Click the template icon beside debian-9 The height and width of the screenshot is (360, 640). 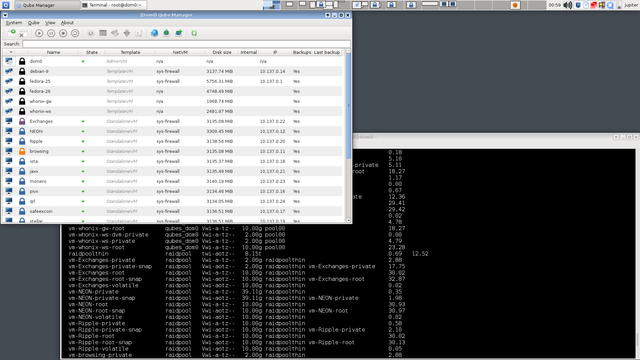tap(9, 71)
